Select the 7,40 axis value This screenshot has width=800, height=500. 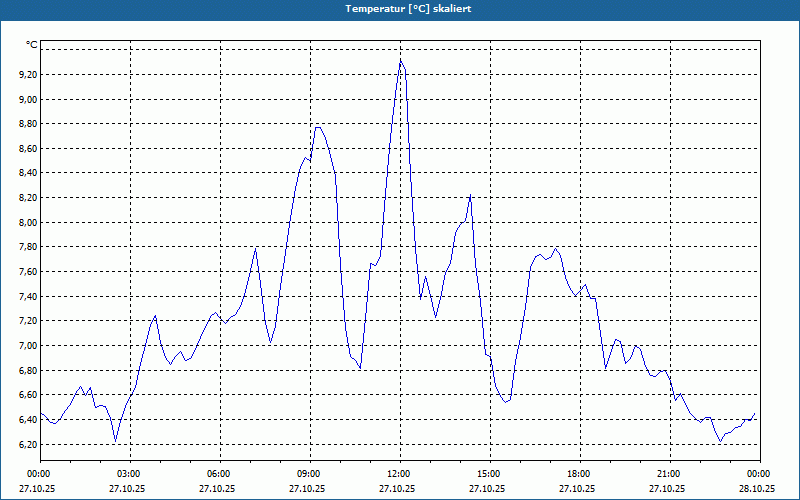(x=29, y=297)
